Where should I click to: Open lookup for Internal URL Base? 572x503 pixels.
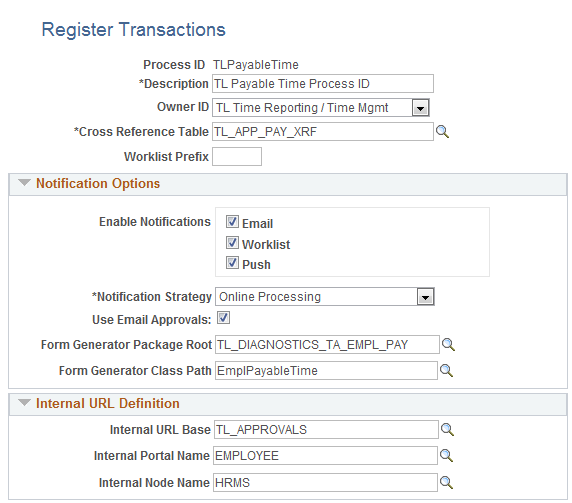coord(447,430)
